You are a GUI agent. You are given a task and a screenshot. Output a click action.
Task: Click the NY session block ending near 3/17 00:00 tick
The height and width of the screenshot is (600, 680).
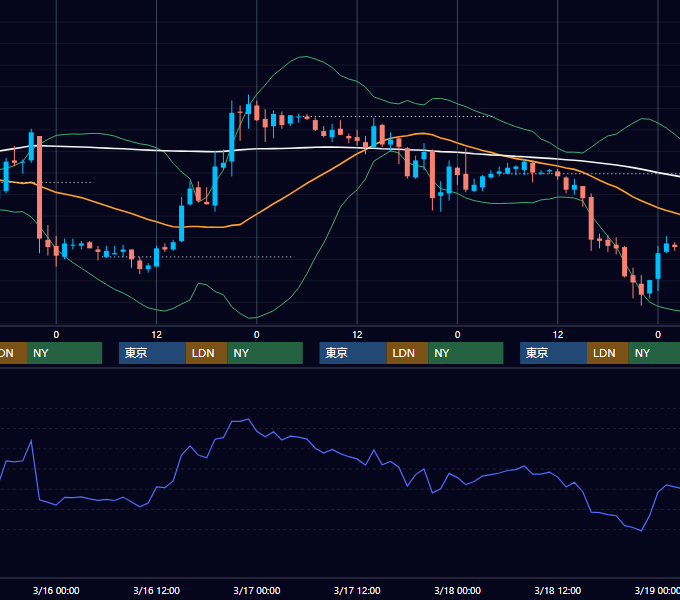[265, 353]
